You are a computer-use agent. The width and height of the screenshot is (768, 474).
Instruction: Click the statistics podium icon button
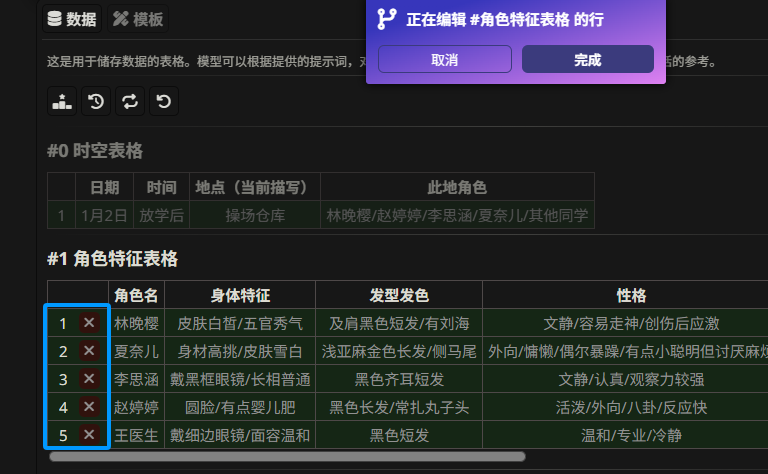click(x=62, y=100)
